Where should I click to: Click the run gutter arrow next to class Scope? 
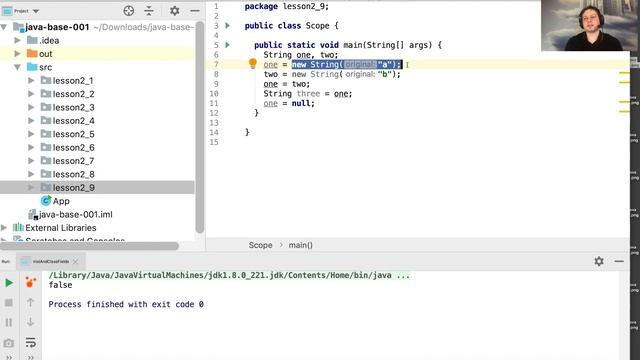228,26
